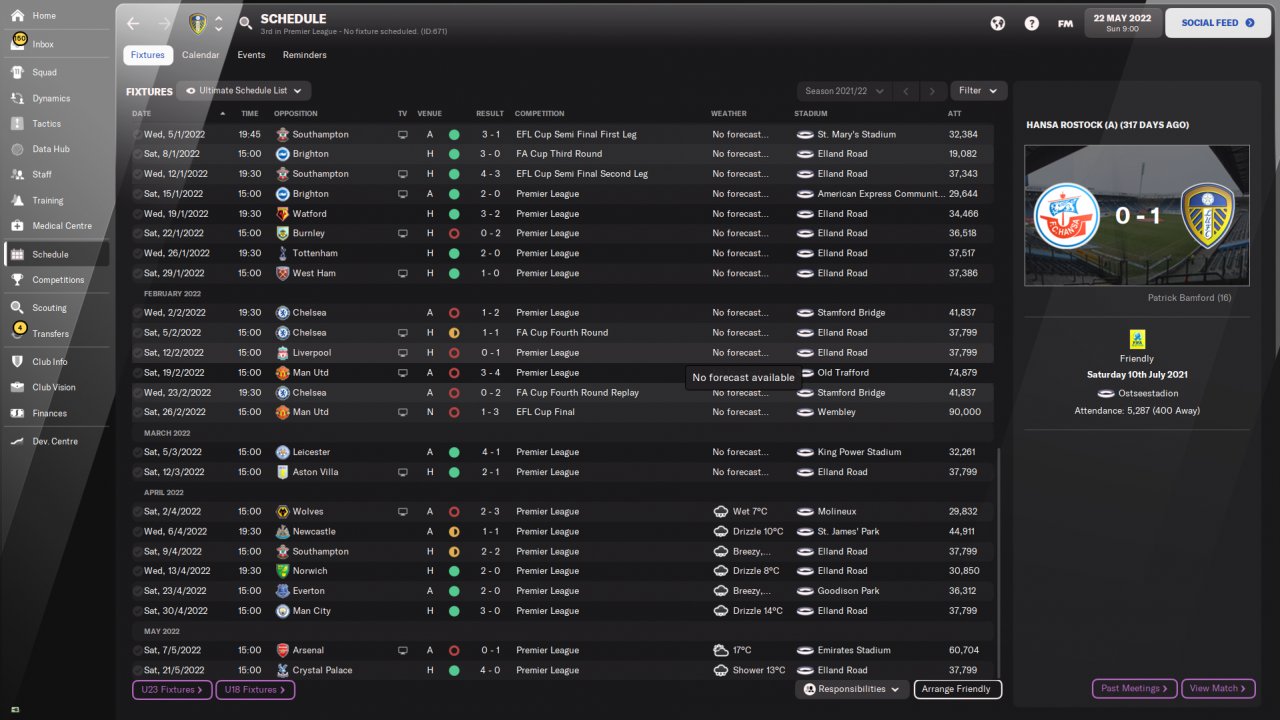Screen dimensions: 1280x720
Task: Go back with the left arrow
Action: click(x=134, y=23)
